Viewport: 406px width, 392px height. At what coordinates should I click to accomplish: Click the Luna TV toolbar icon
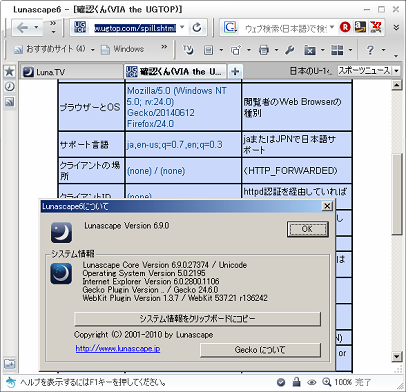(x=188, y=50)
